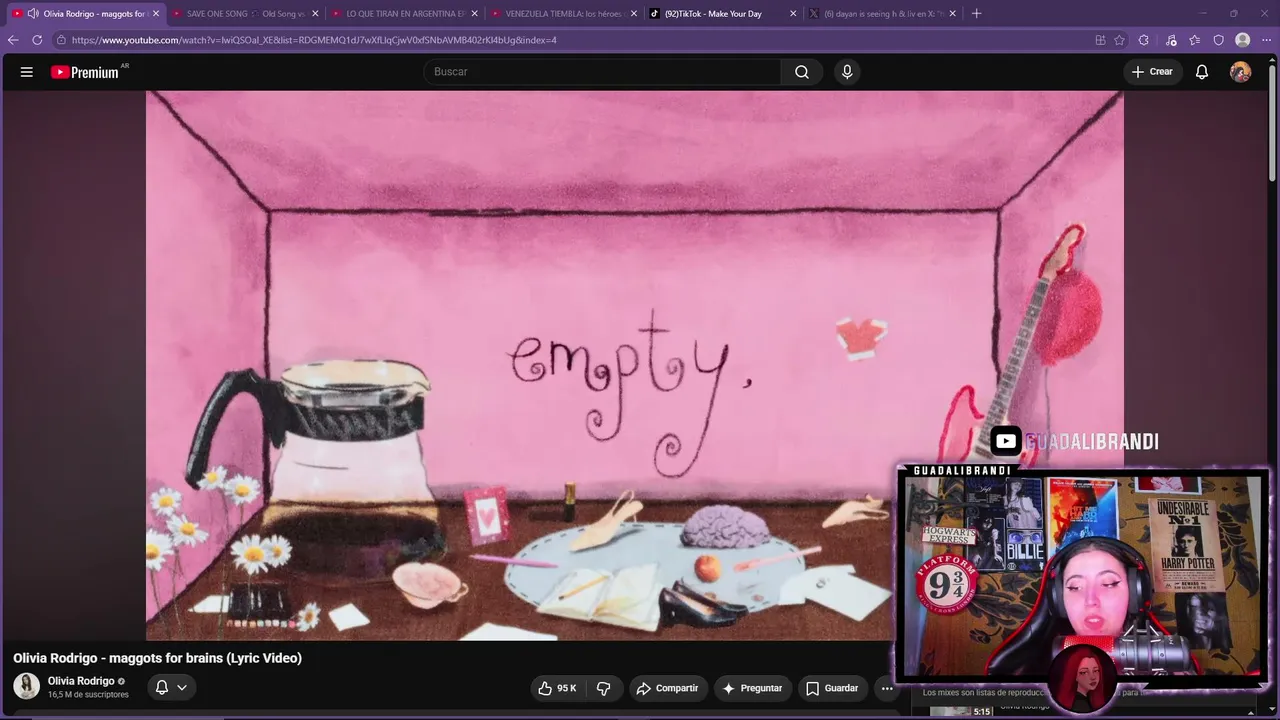
Task: Go to YouTube Premium home logo
Action: (90, 72)
